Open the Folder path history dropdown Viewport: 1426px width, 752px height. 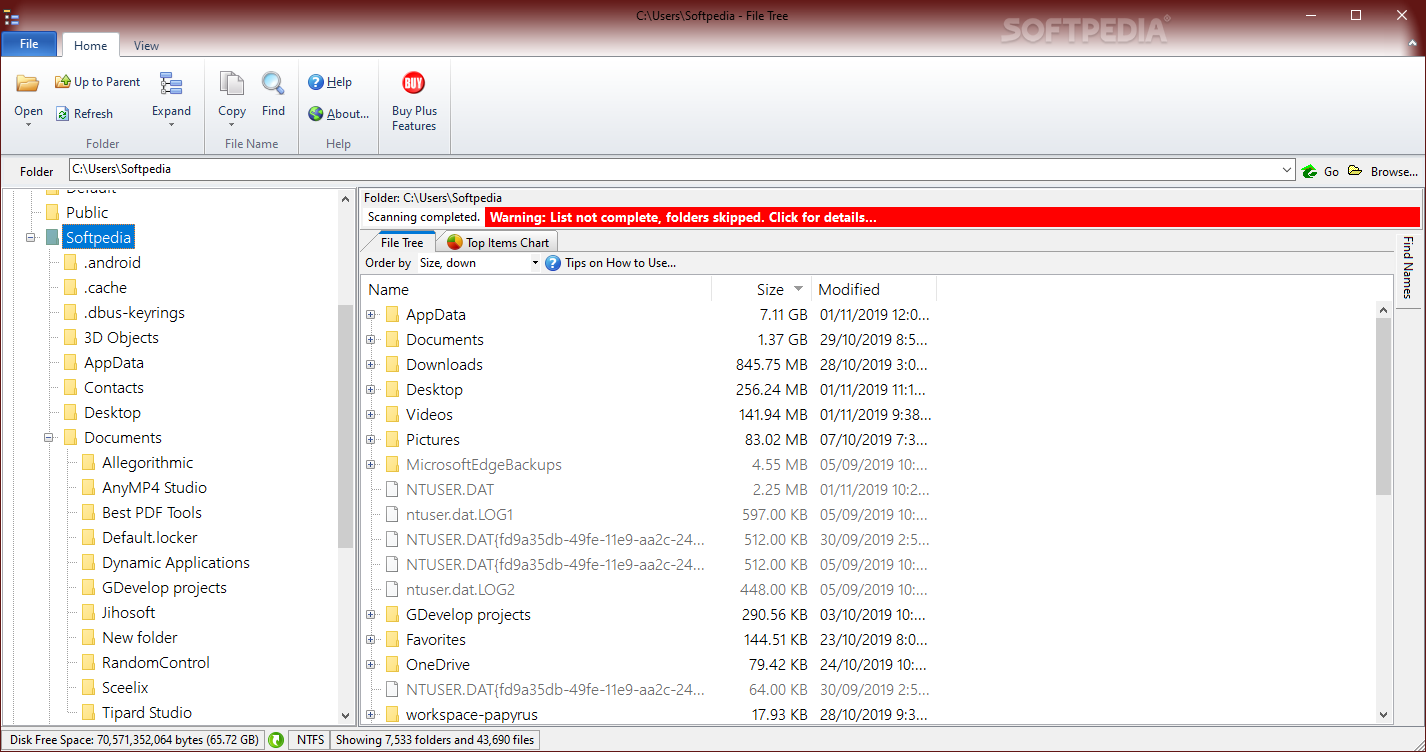tap(1287, 171)
